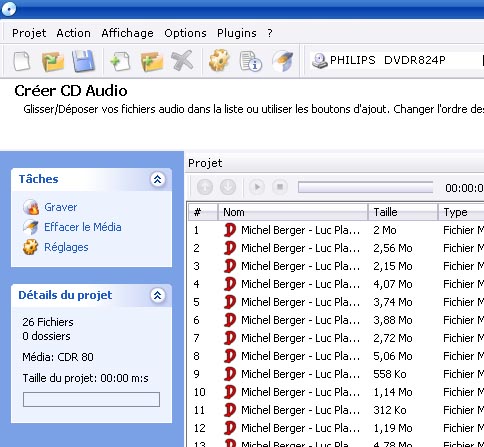This screenshot has height=447, width=484.
Task: Click the erase disc toolbar icon
Action: coord(283,61)
